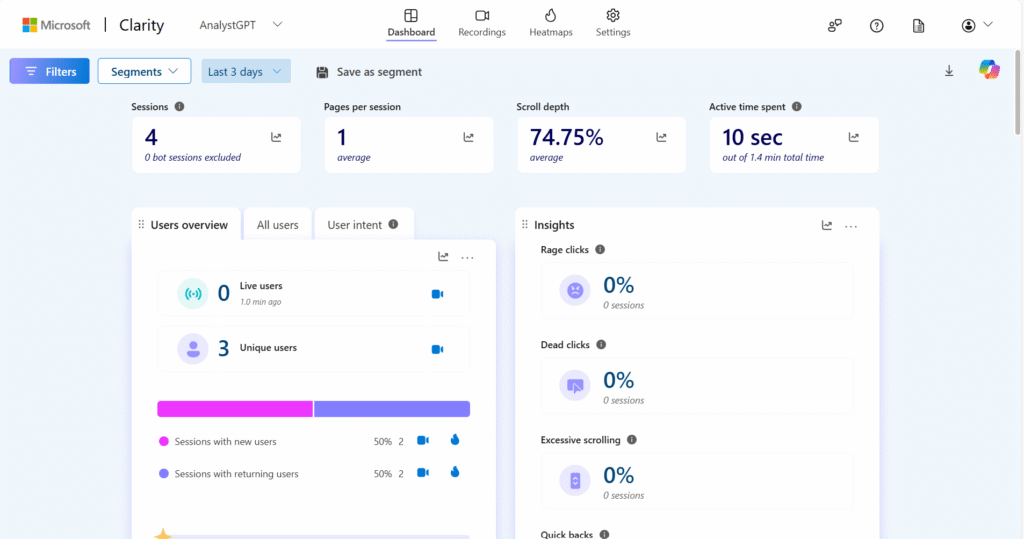The width and height of the screenshot is (1024, 539).
Task: View recordings for Unique users camera icon
Action: click(x=437, y=349)
